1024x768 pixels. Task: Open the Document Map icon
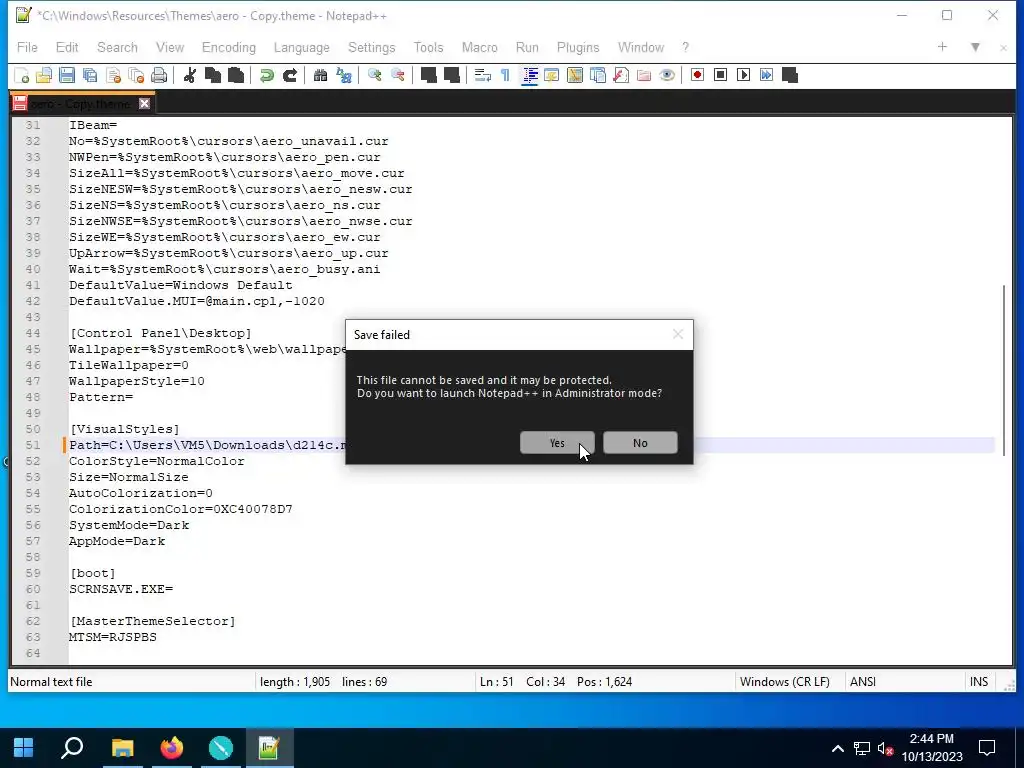coord(575,76)
